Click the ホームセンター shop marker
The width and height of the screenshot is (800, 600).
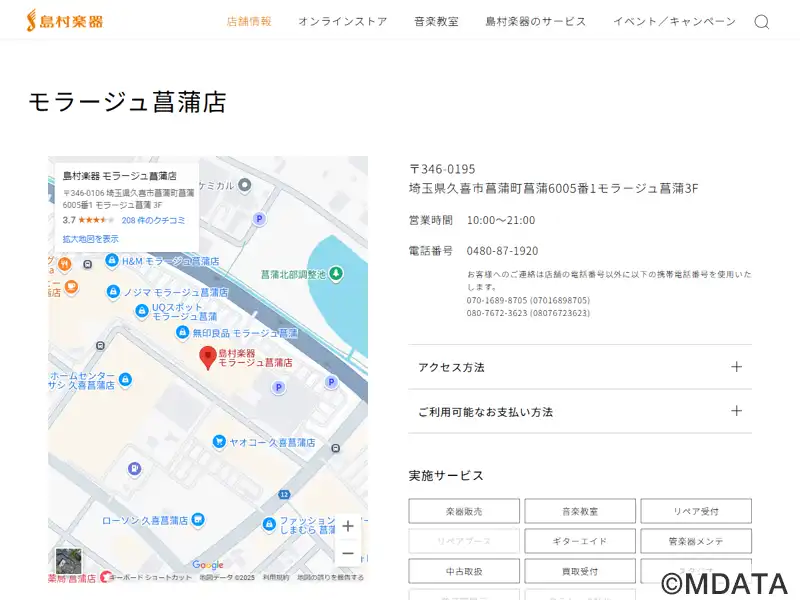click(125, 379)
